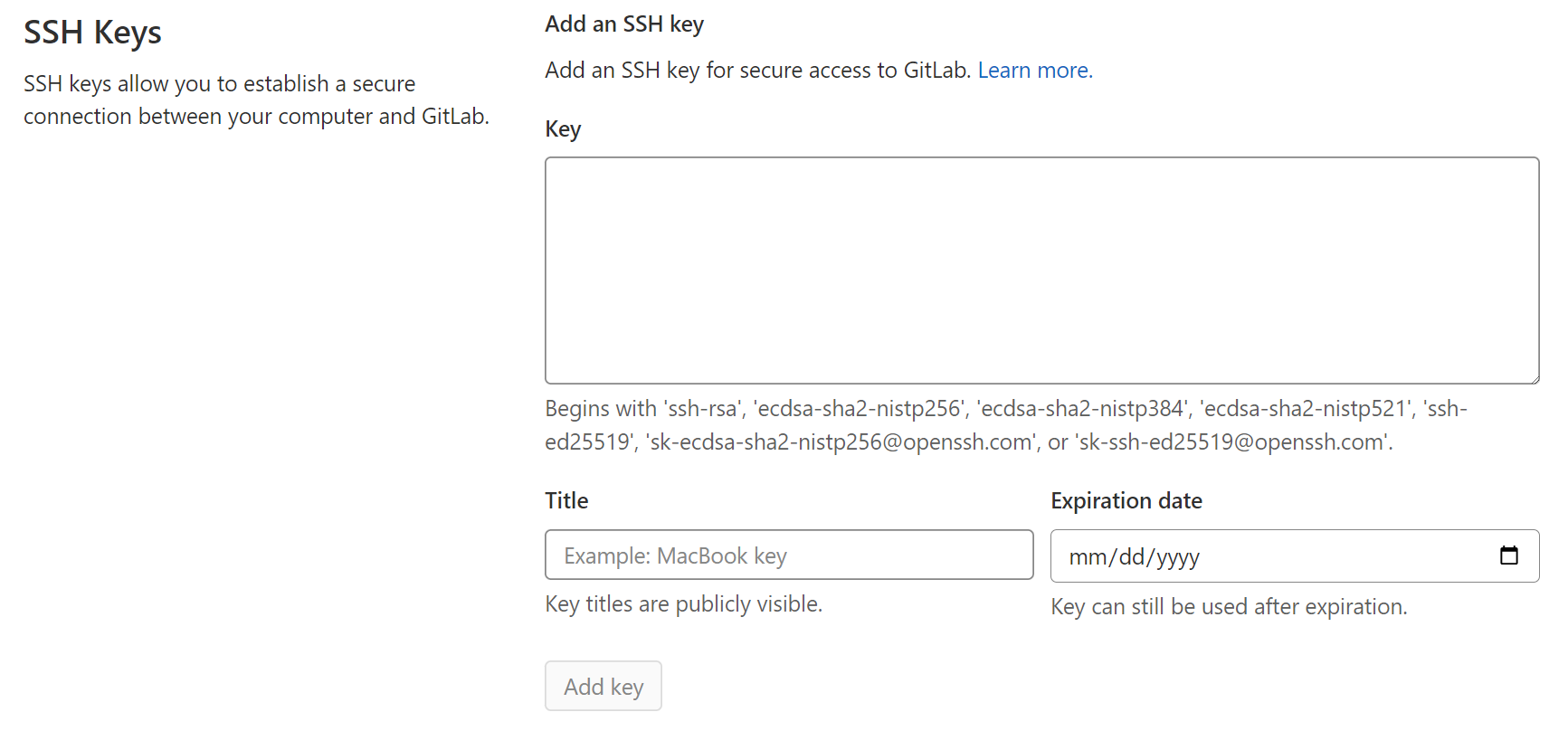Select the day segment of Expiration date
The width and height of the screenshot is (1568, 731).
pyautogui.click(x=1131, y=557)
